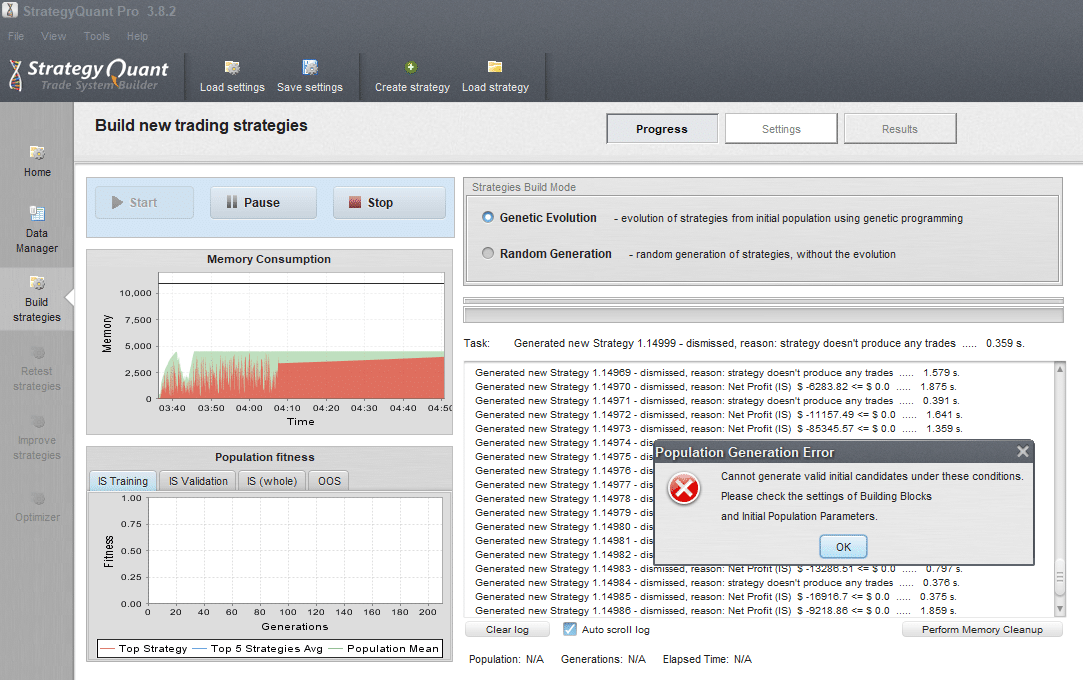Select the Random Generation build mode

(488, 253)
